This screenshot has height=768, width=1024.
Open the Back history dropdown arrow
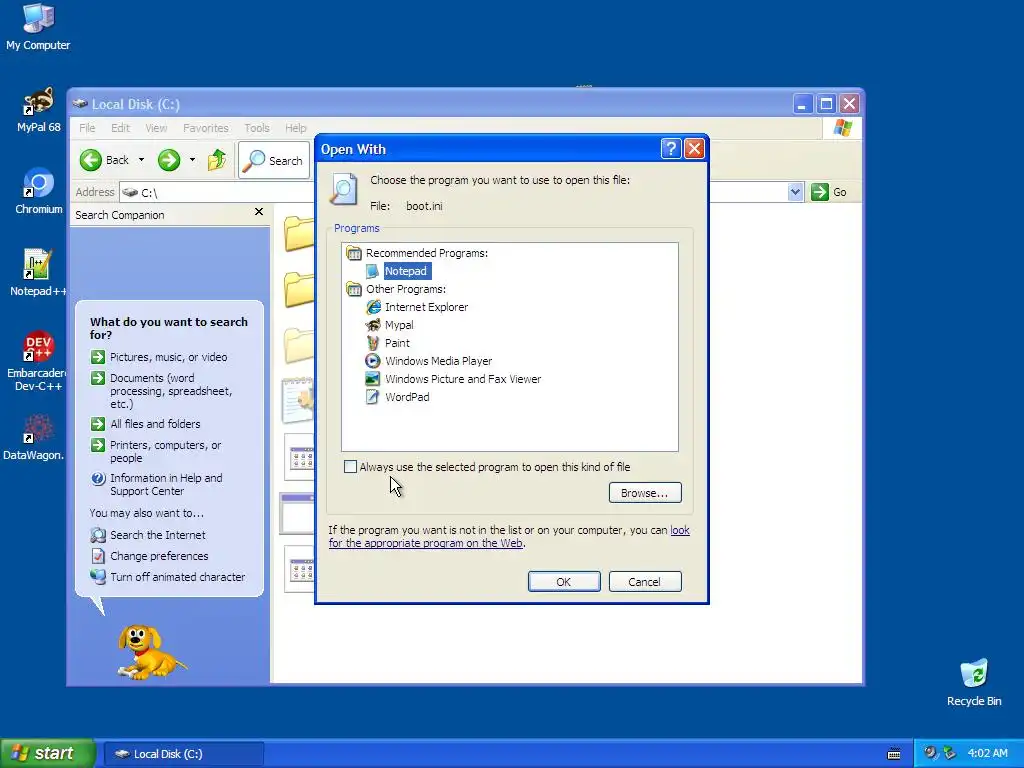[x=141, y=160]
